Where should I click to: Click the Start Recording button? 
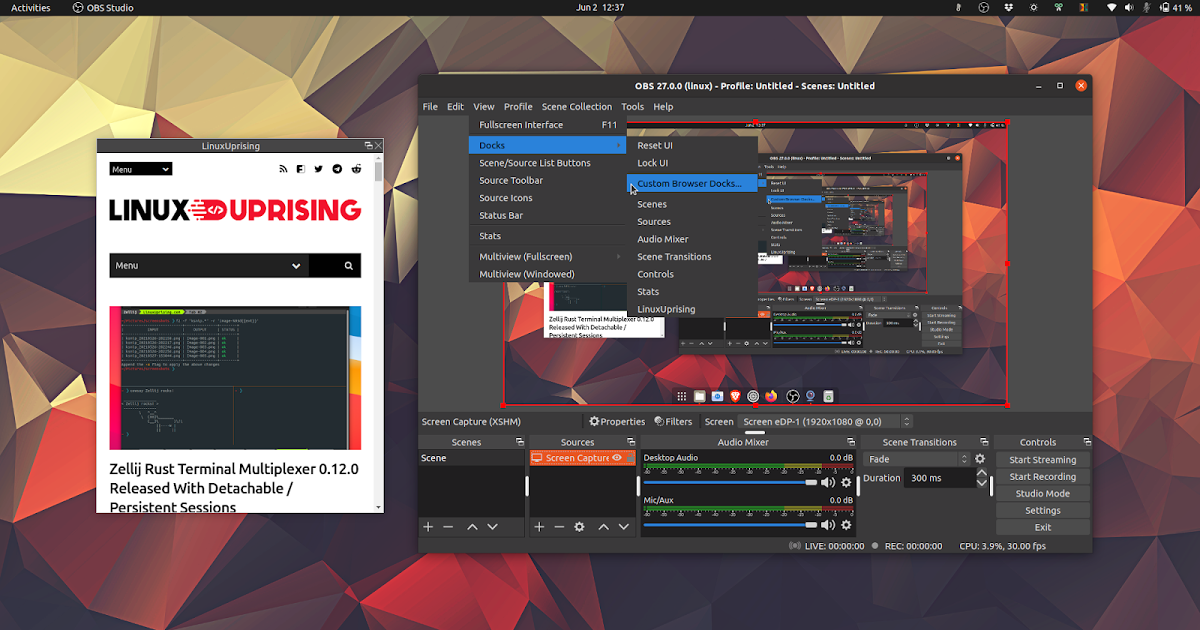(x=1043, y=477)
